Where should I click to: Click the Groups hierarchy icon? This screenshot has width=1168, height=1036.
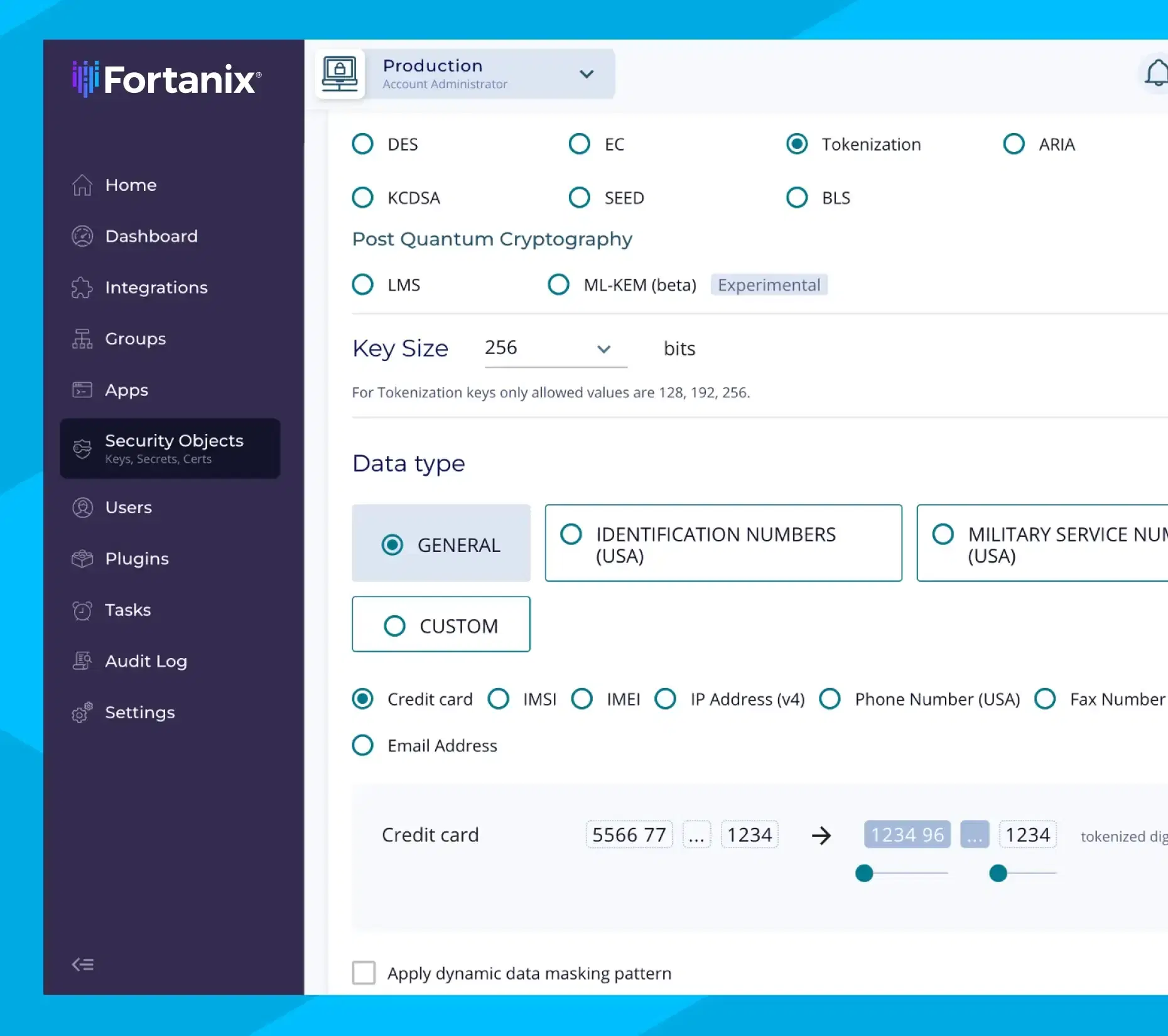[82, 338]
